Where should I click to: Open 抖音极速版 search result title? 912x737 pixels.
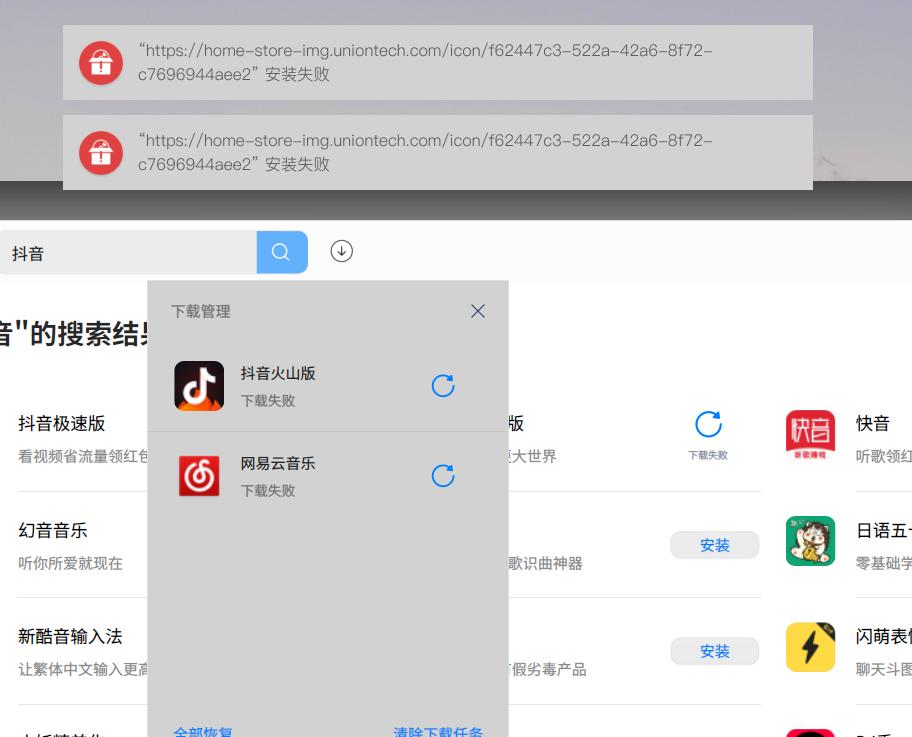[62, 423]
